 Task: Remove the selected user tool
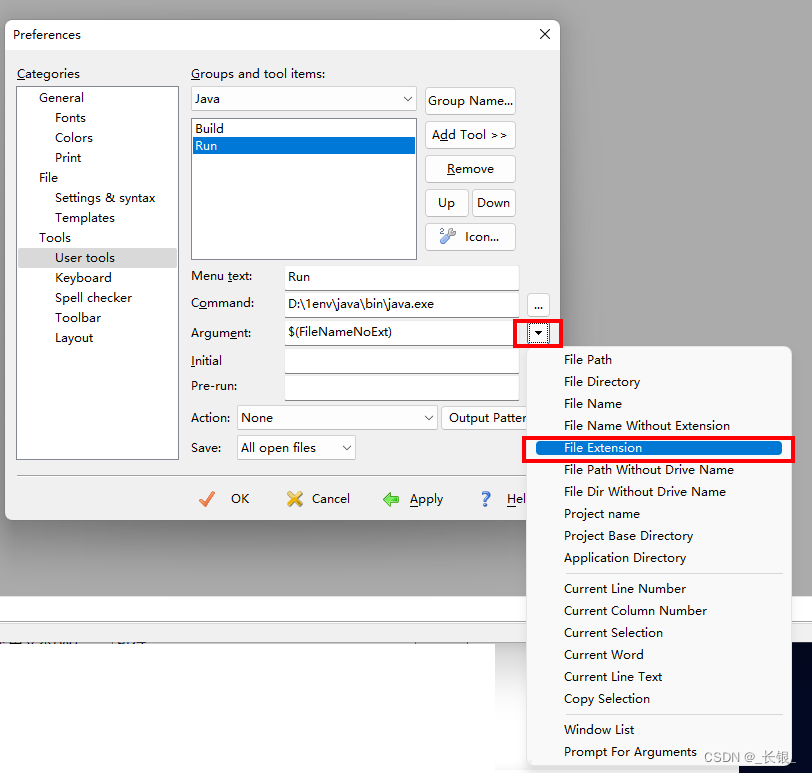pos(470,169)
